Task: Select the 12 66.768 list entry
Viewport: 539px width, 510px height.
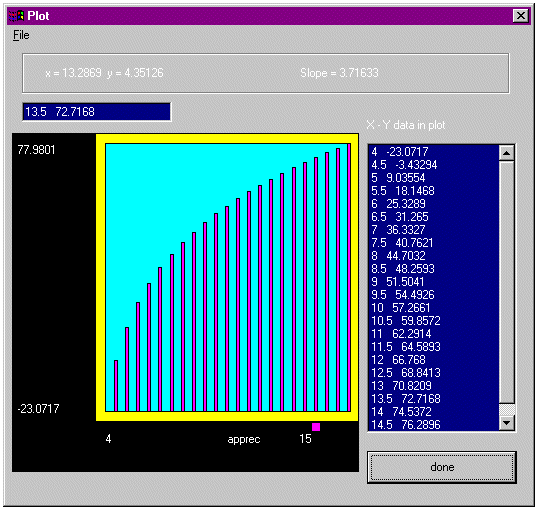Action: [433, 360]
